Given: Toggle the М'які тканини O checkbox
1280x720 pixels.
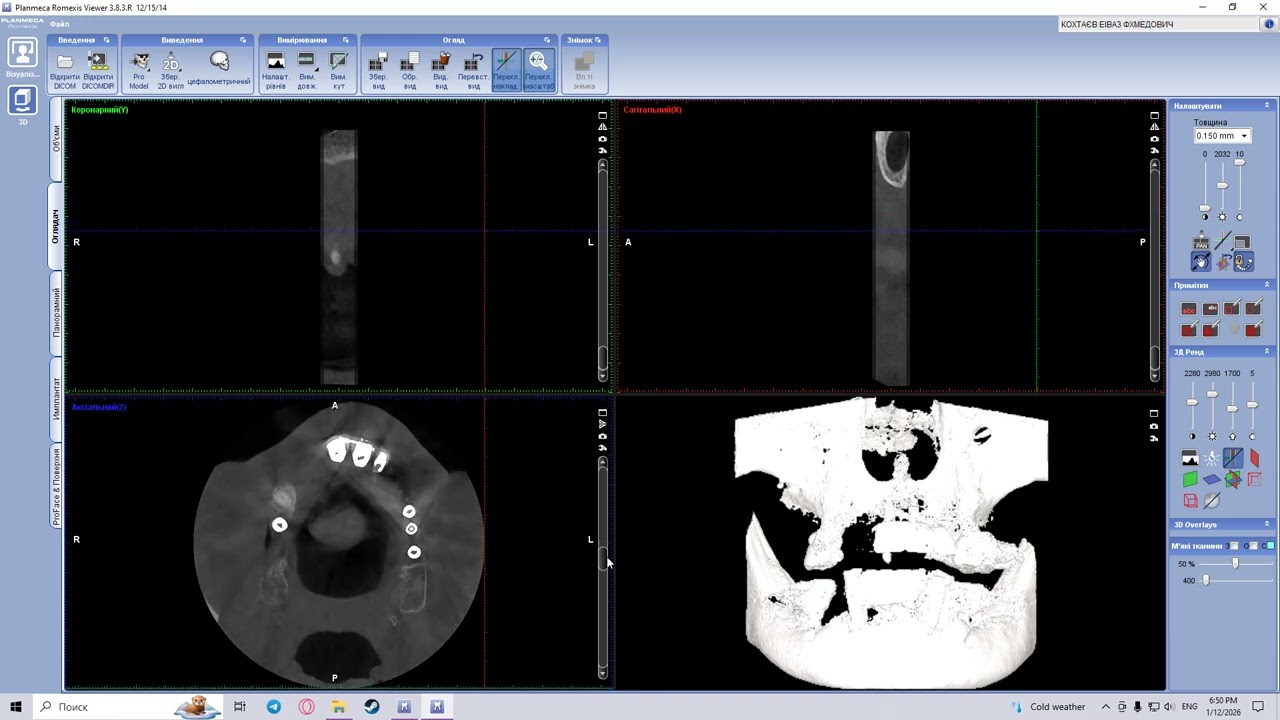Looking at the screenshot, I should point(1255,546).
